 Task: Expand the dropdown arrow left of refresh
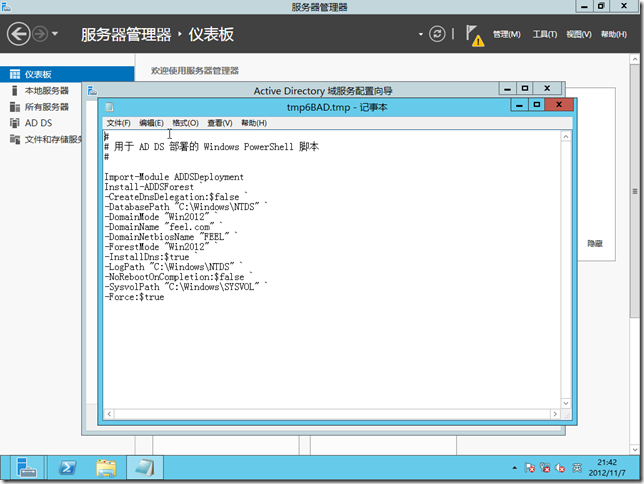(421, 34)
